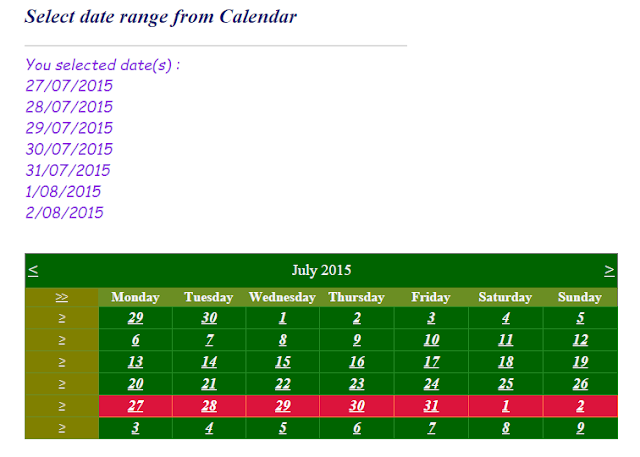Select week row starting July 20
The width and height of the screenshot is (640, 457).
[x=62, y=384]
